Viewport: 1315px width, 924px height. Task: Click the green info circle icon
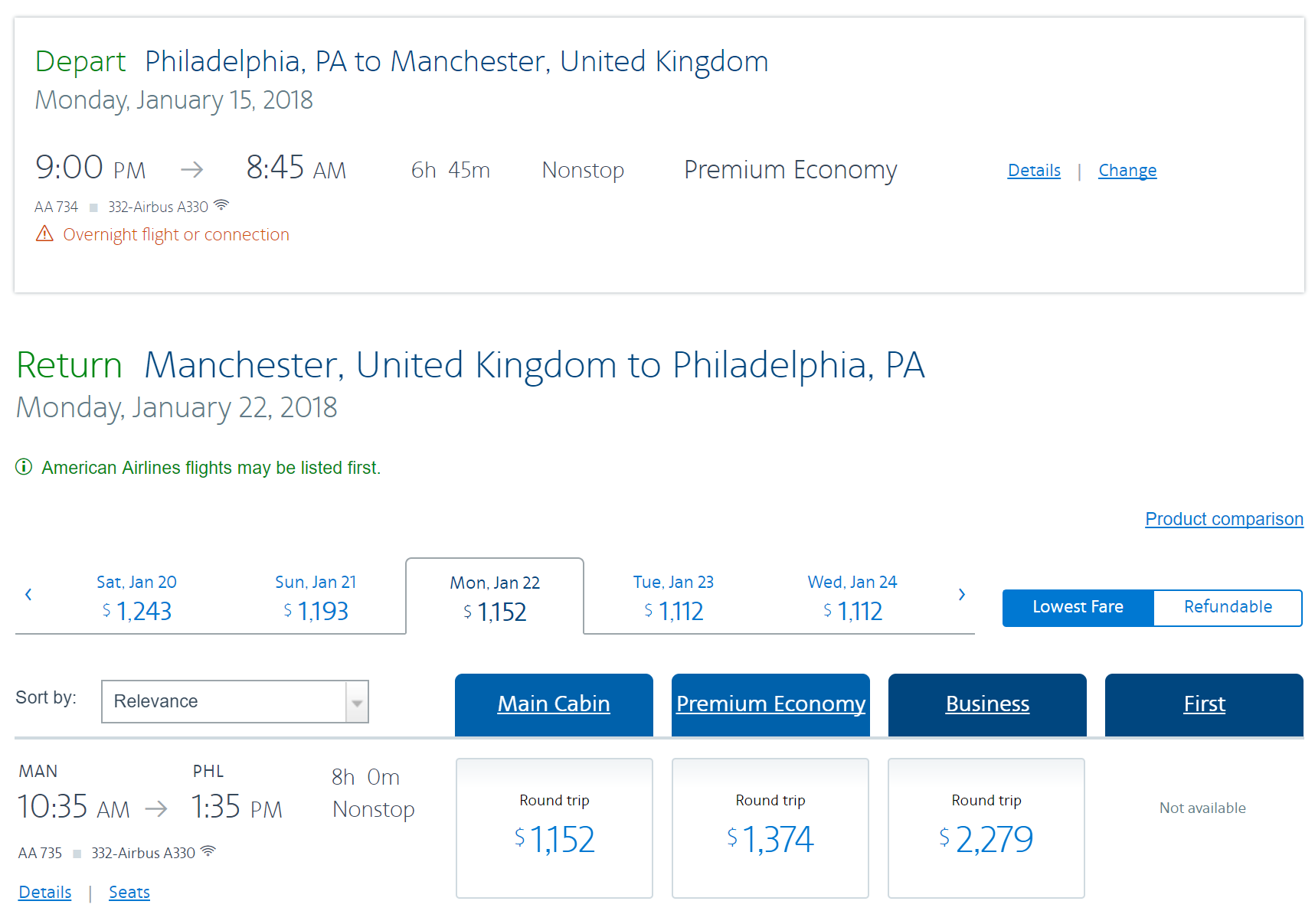[24, 467]
